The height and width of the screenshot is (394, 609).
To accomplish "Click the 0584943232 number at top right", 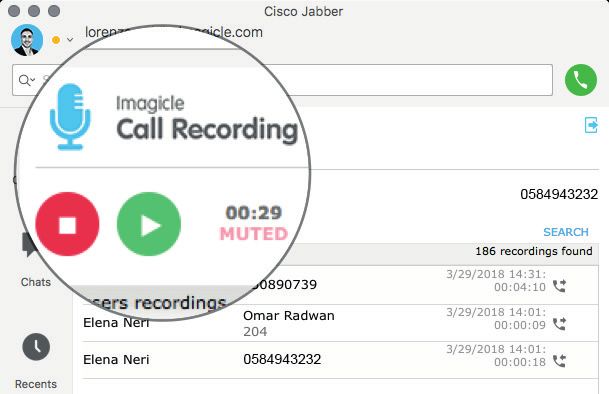I will [x=559, y=194].
